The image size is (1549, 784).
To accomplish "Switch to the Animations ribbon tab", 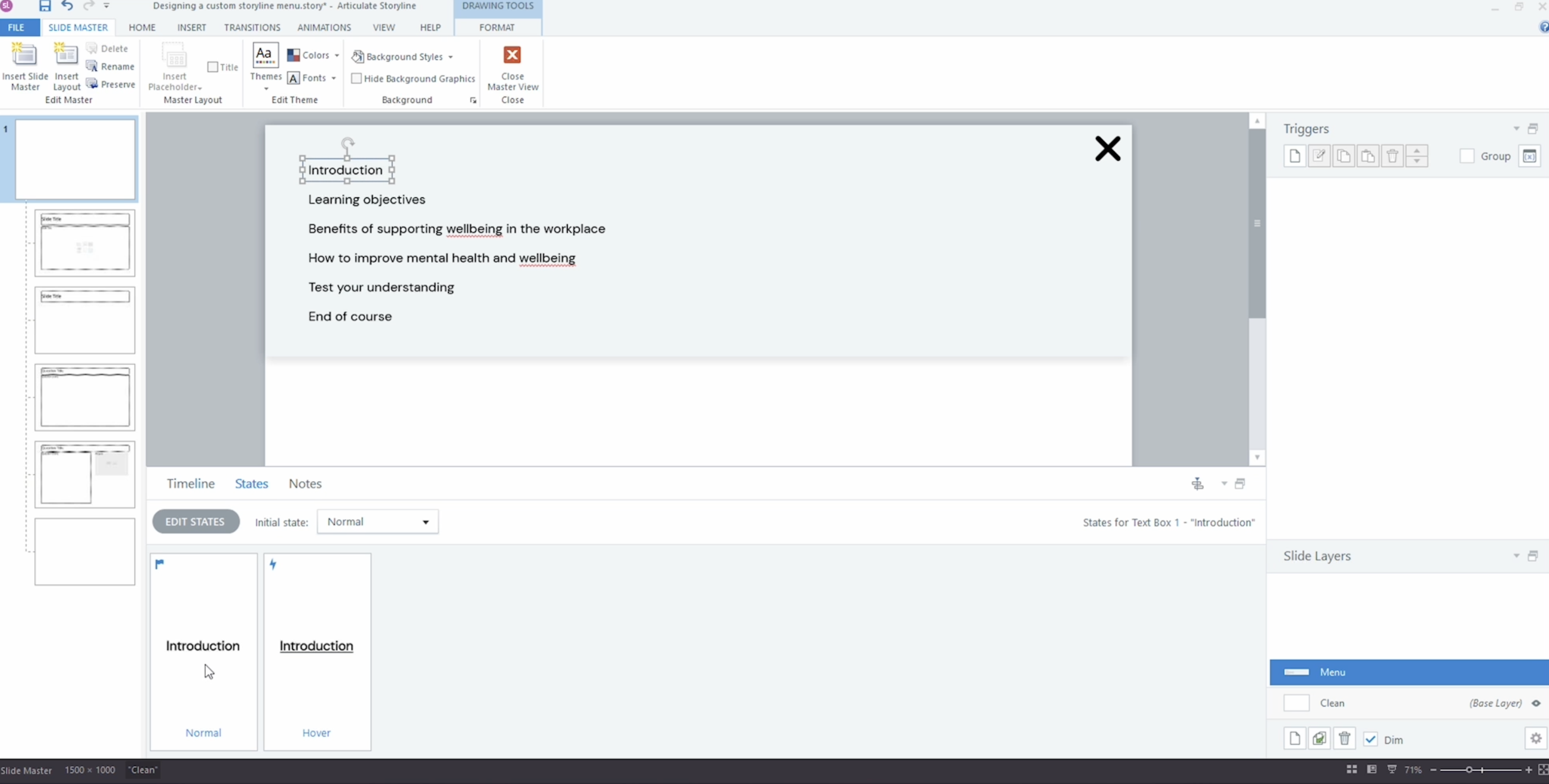I will point(324,28).
